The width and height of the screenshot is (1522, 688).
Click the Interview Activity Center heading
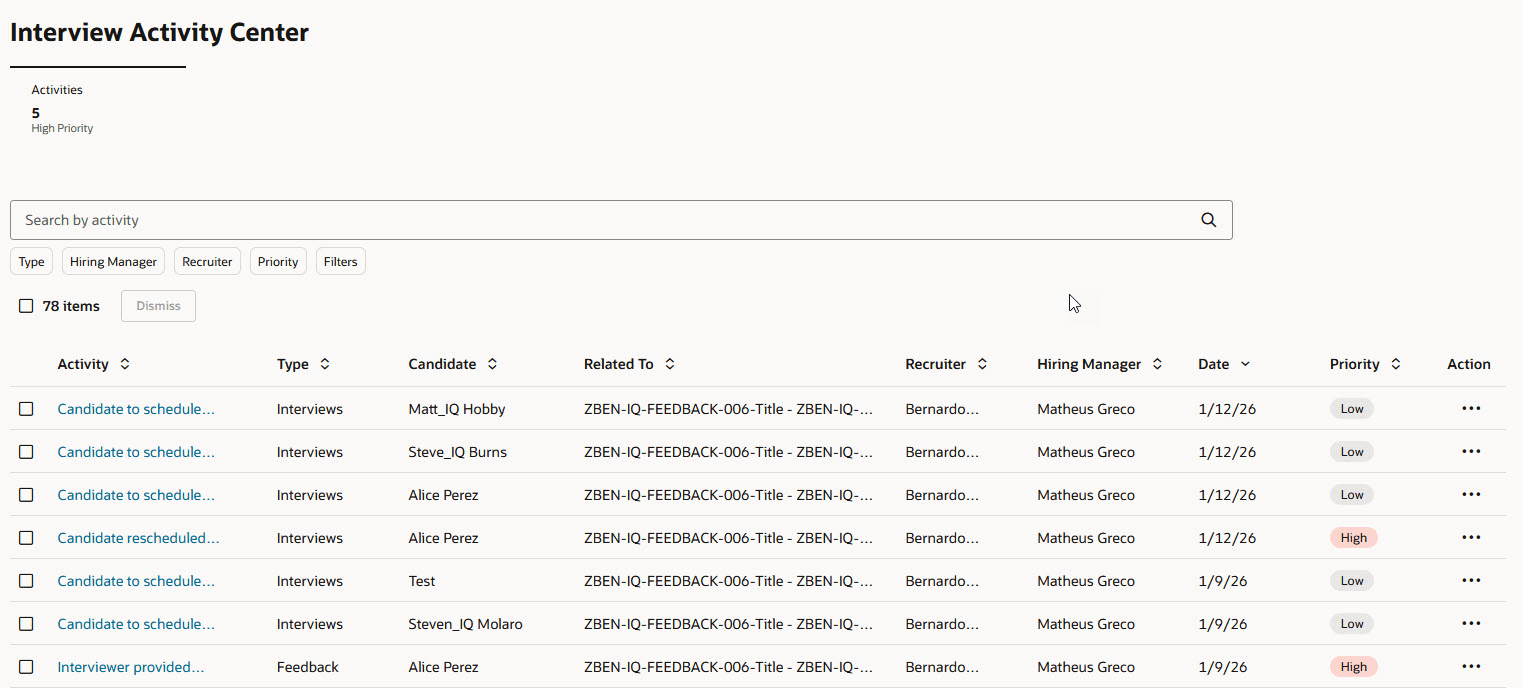tap(160, 32)
